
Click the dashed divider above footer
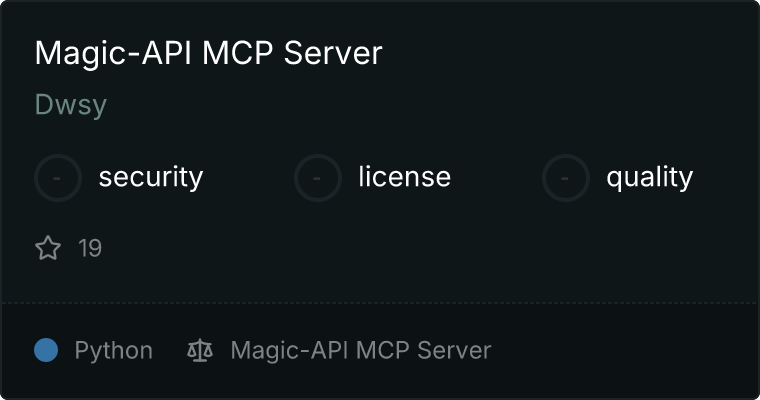point(380,303)
